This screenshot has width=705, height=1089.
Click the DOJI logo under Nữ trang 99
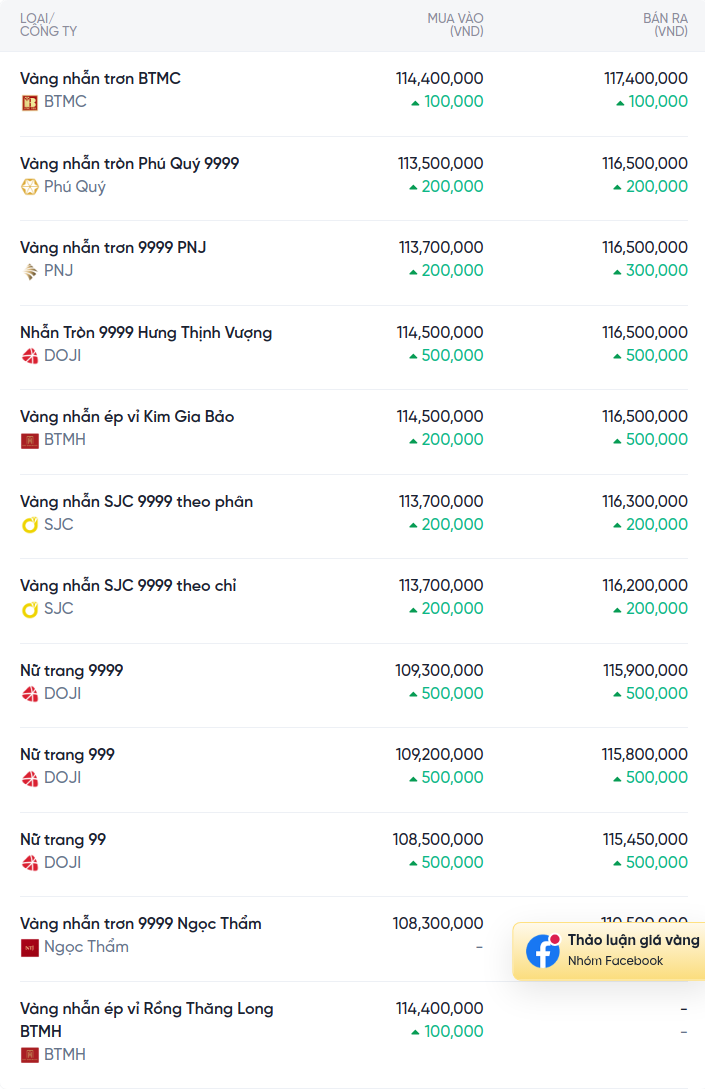(x=29, y=863)
